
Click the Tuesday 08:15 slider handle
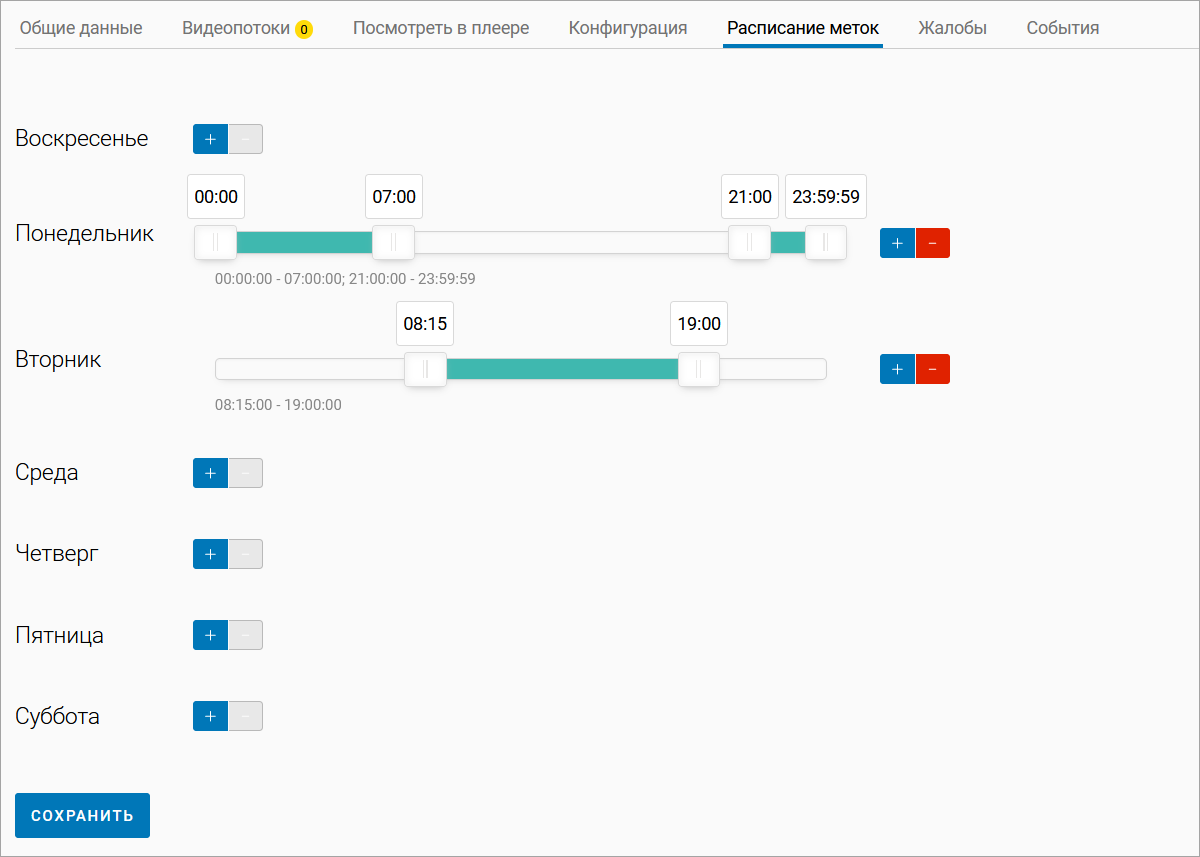click(x=425, y=369)
